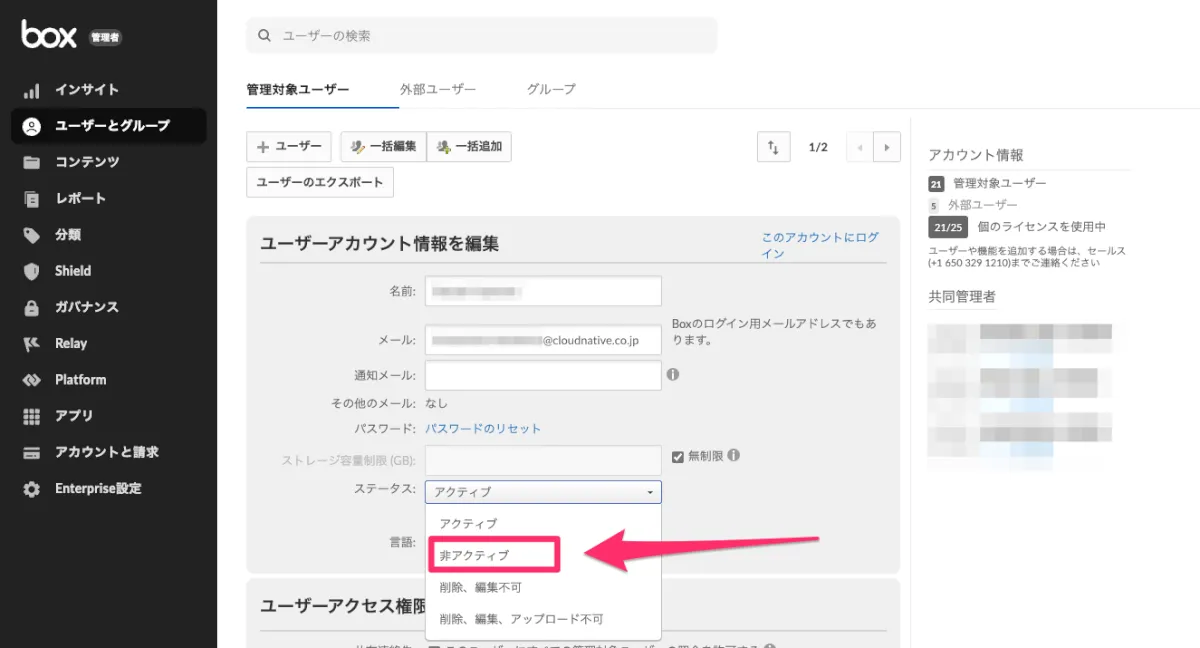The width and height of the screenshot is (1200, 648).
Task: Click the レポート report icon
Action: click(x=32, y=199)
